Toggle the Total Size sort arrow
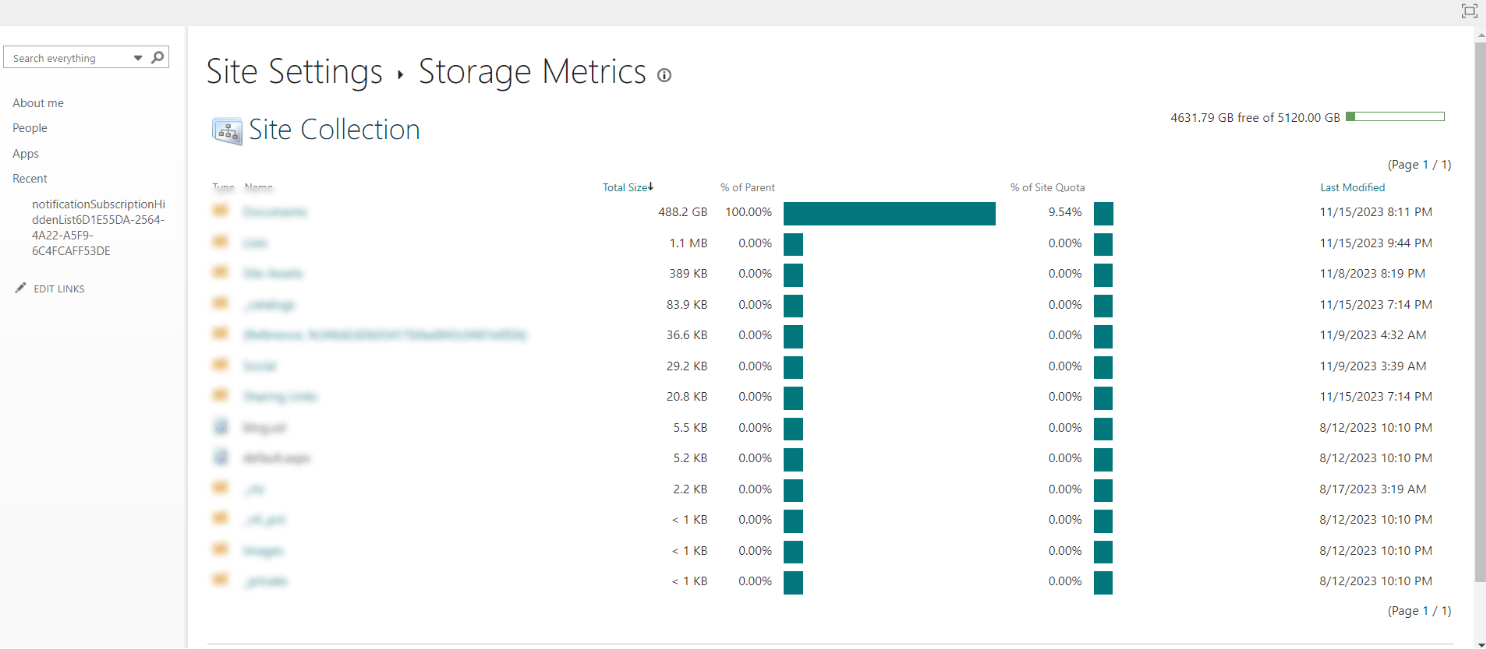Screen dimensions: 1486x649 point(652,186)
